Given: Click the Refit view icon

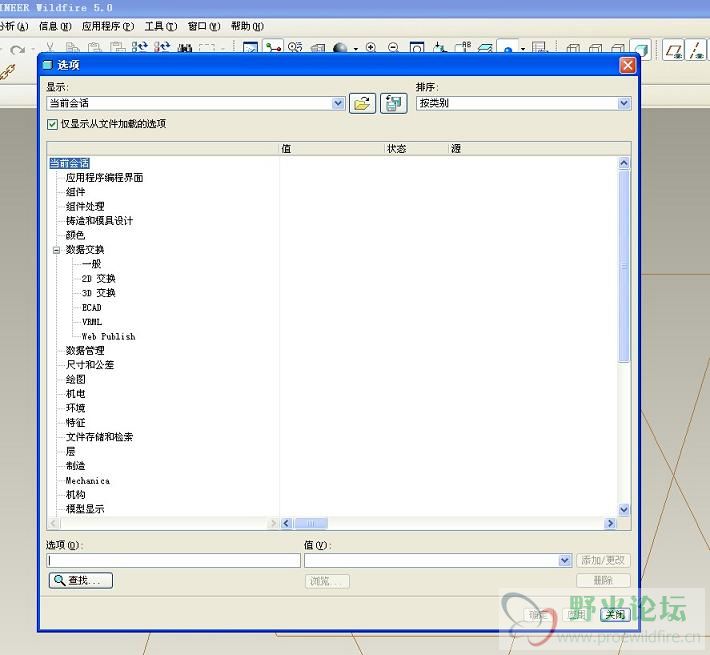Looking at the screenshot, I should tap(417, 48).
